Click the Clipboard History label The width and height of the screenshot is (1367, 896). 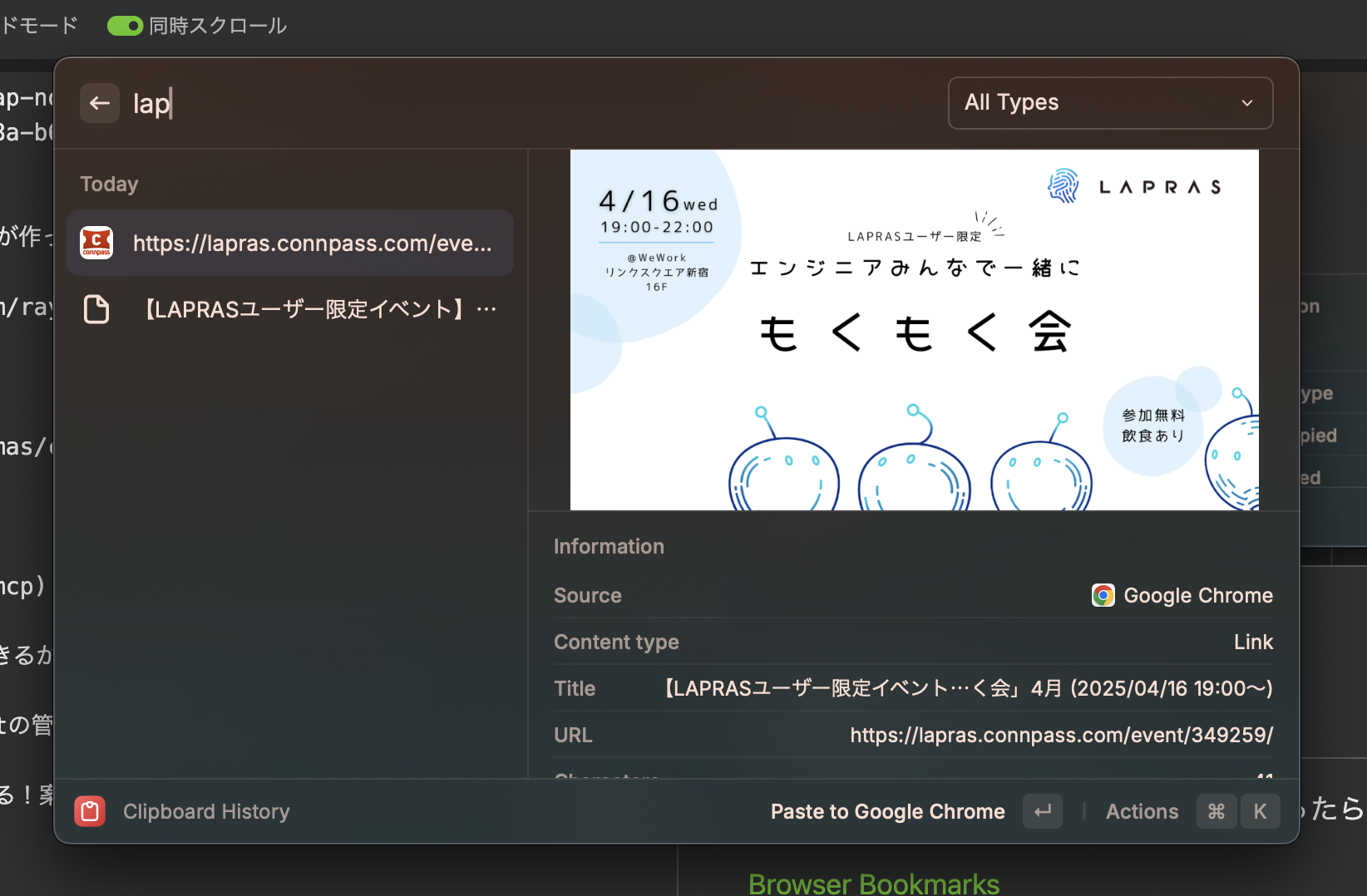tap(206, 811)
